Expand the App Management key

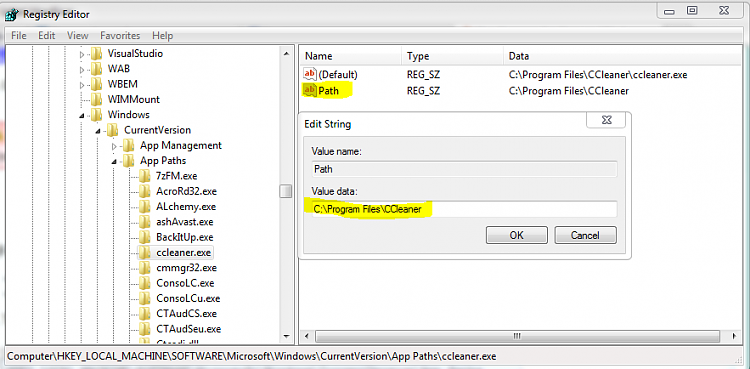click(114, 146)
